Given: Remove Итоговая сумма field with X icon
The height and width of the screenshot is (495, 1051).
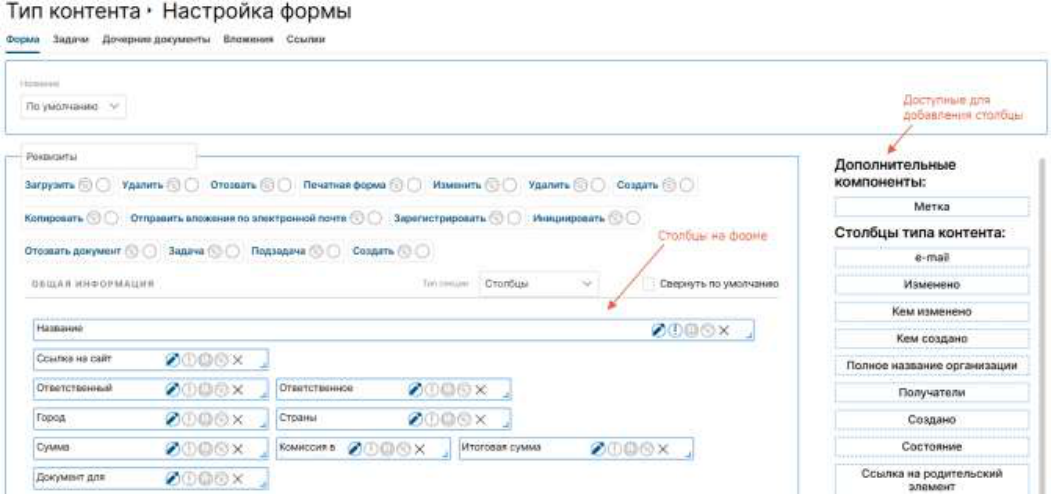Looking at the screenshot, I should (663, 449).
